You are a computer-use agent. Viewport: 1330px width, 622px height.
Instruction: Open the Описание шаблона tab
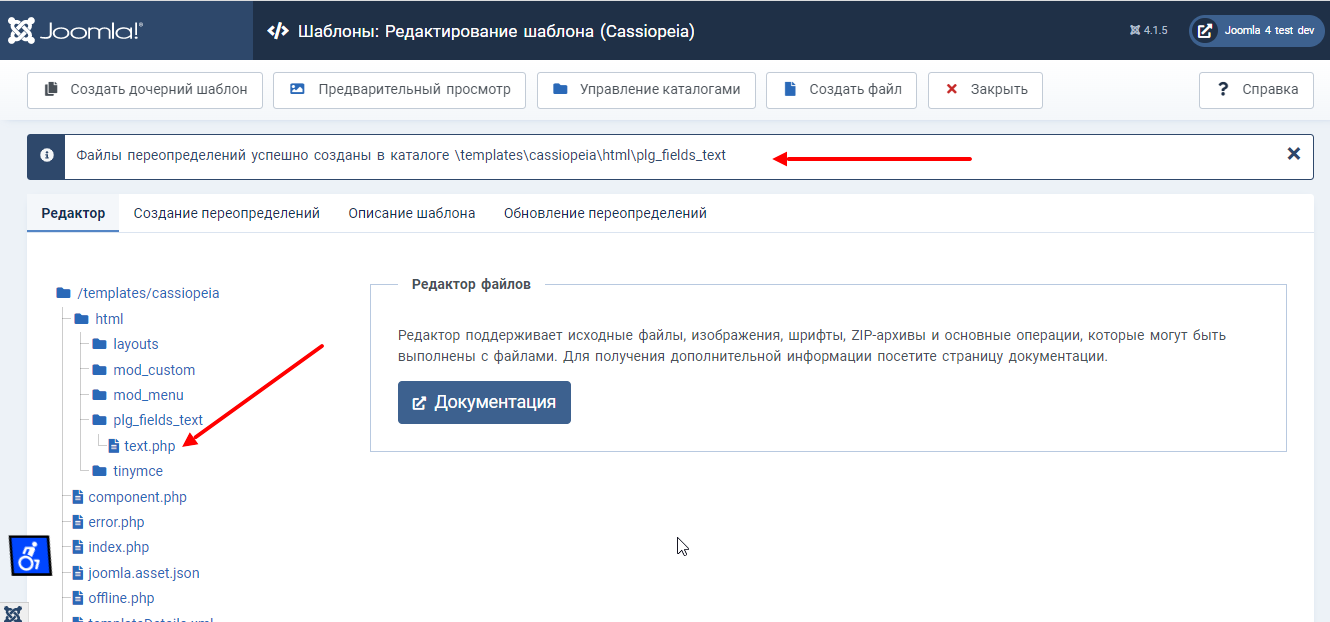412,213
